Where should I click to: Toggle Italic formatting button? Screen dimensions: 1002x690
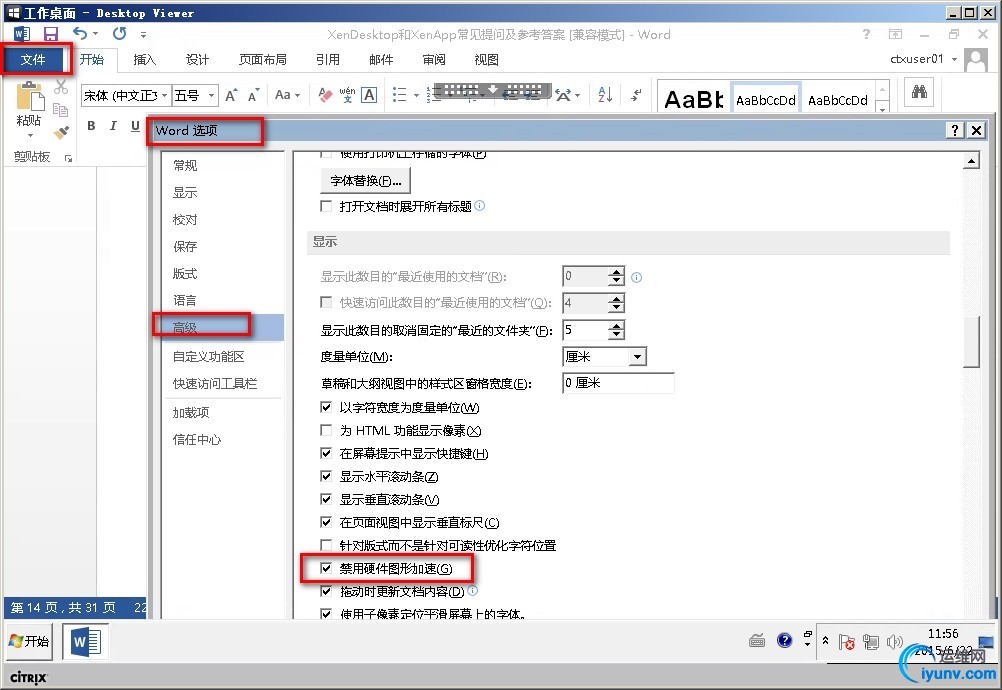(113, 126)
